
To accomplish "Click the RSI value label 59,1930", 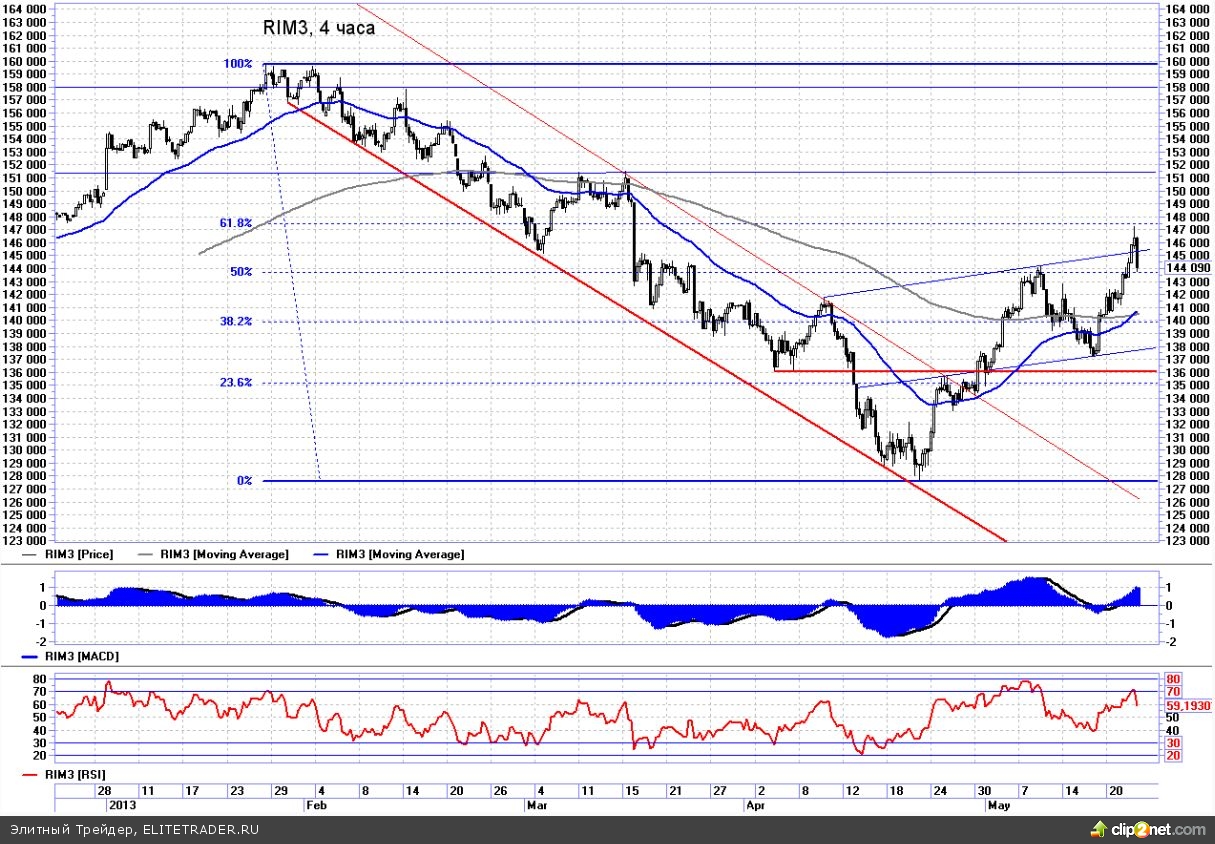I will pos(1187,704).
